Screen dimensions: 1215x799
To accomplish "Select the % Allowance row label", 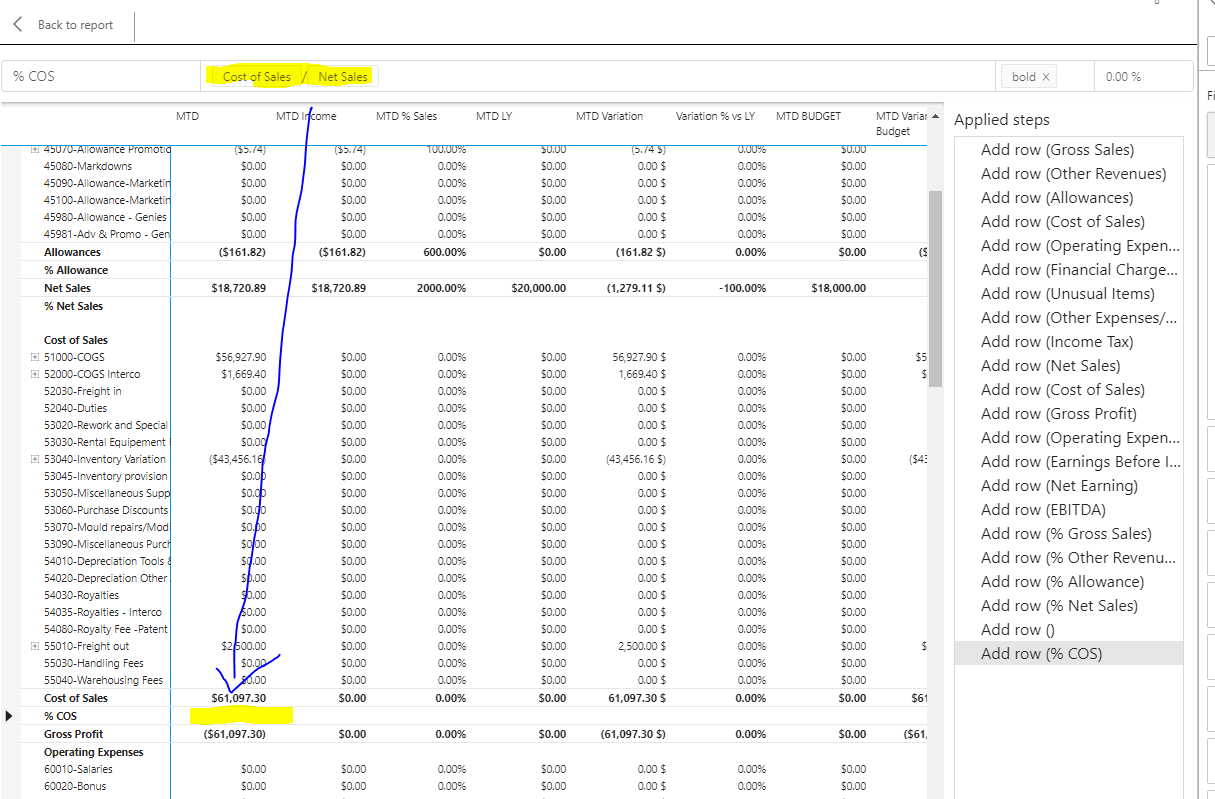I will point(76,270).
